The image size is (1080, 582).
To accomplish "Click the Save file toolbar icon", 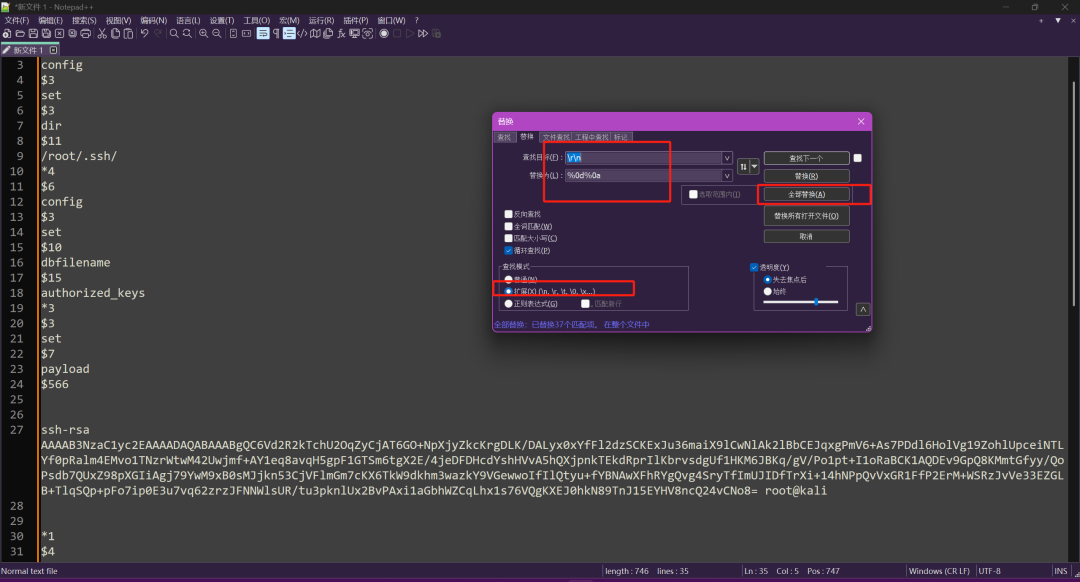I will tap(33, 33).
